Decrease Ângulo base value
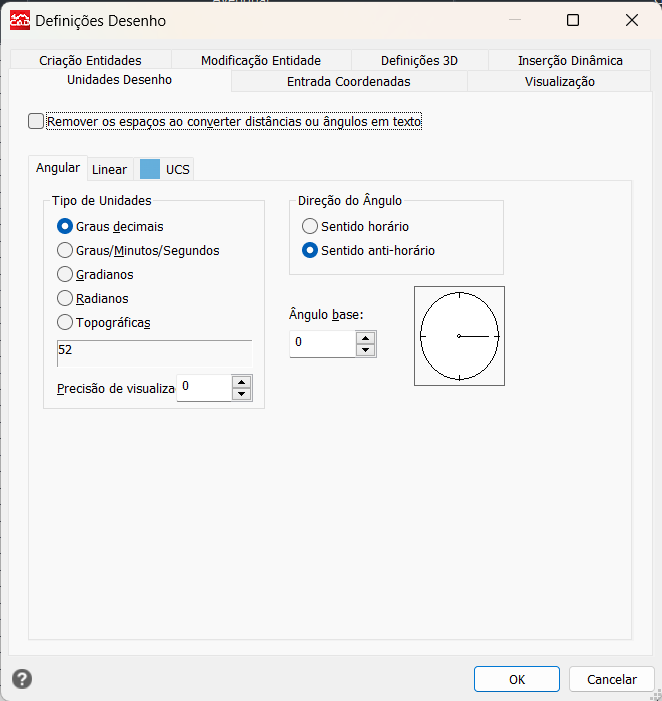The height and width of the screenshot is (701, 662). [366, 350]
